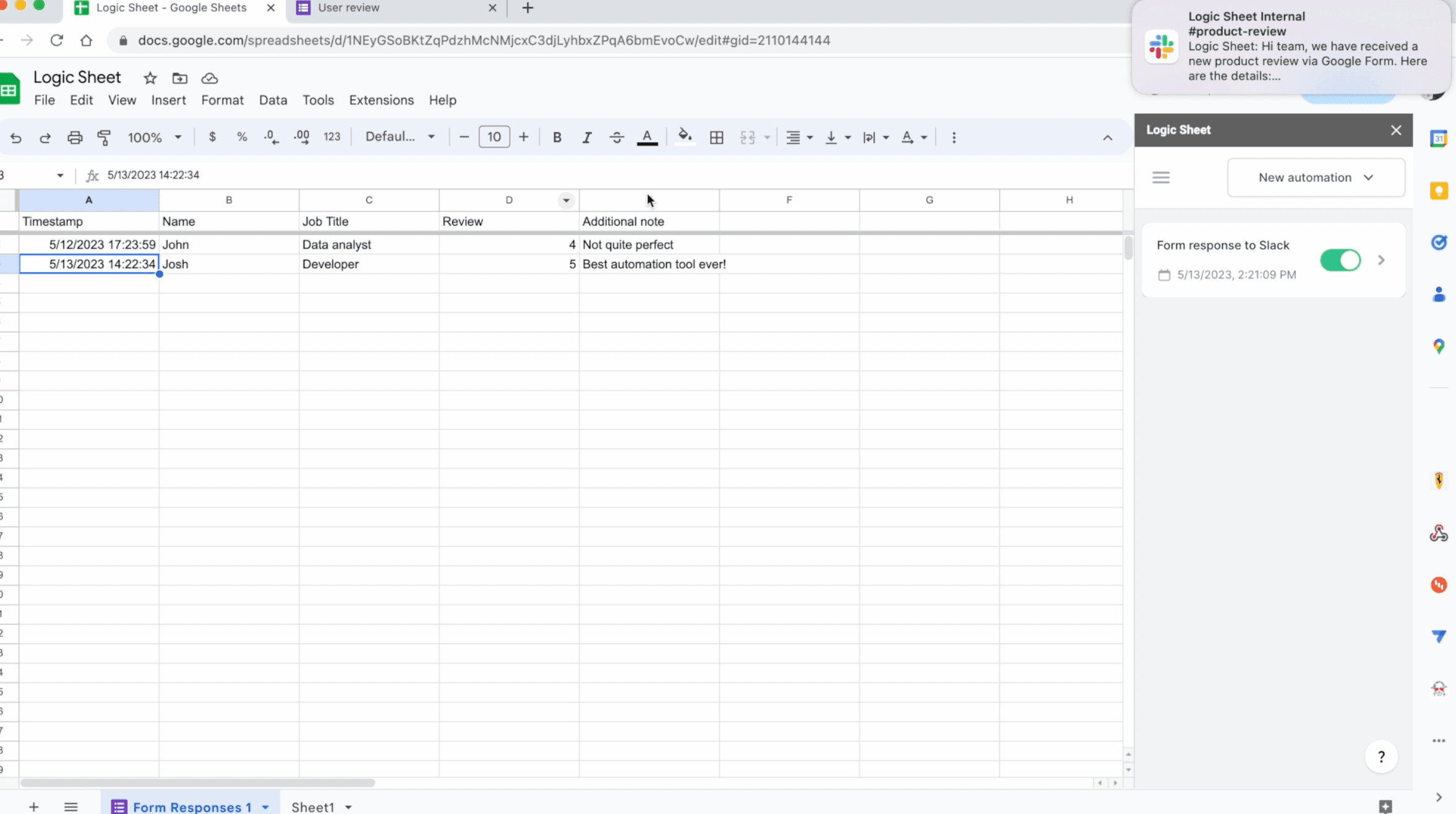This screenshot has width=1456, height=814.
Task: Format selected cell as percent
Action: pos(242,137)
